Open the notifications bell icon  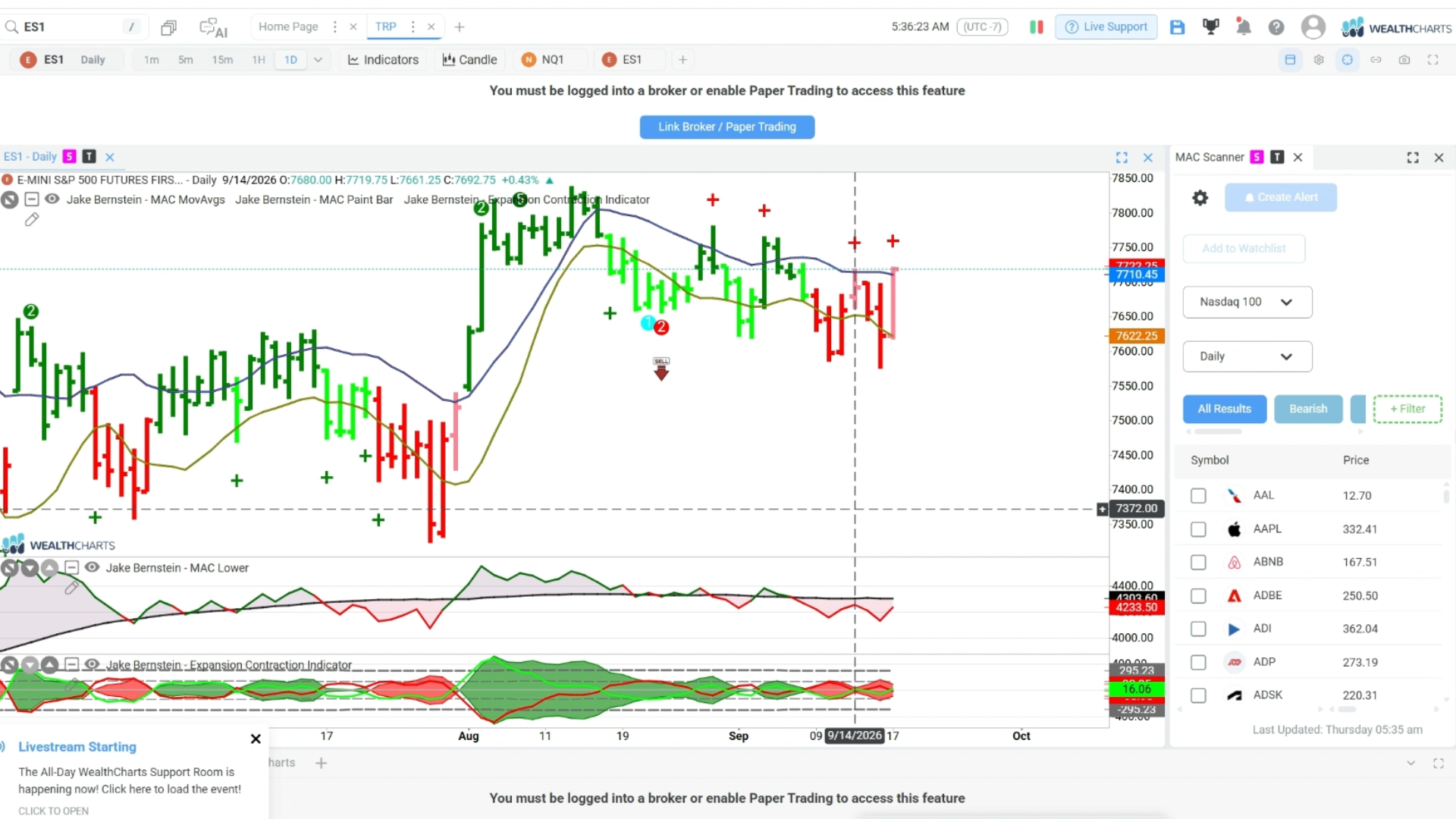[x=1243, y=27]
